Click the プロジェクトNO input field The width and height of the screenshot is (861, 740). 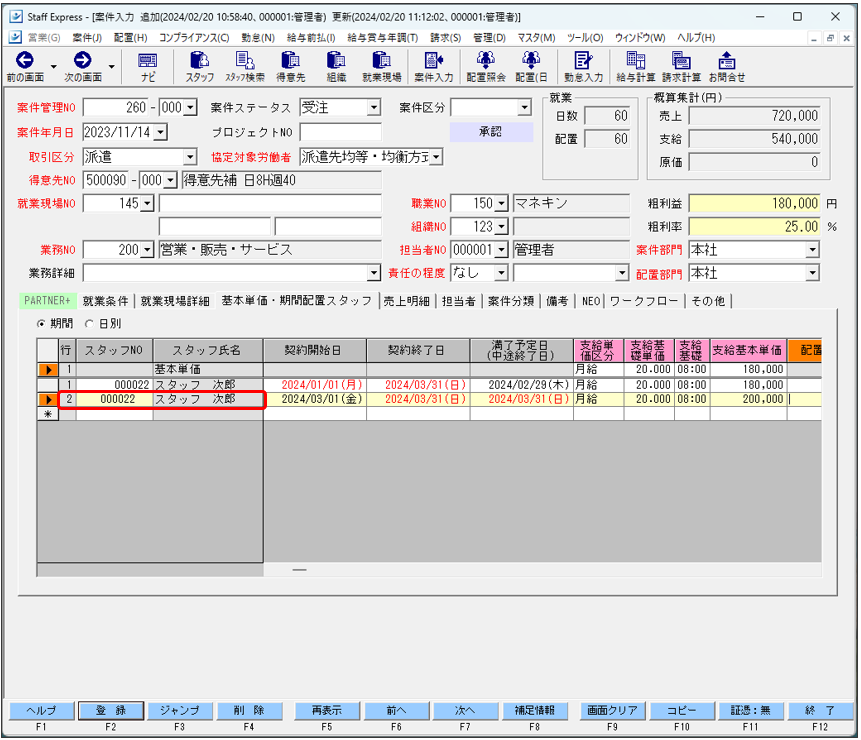coord(340,132)
